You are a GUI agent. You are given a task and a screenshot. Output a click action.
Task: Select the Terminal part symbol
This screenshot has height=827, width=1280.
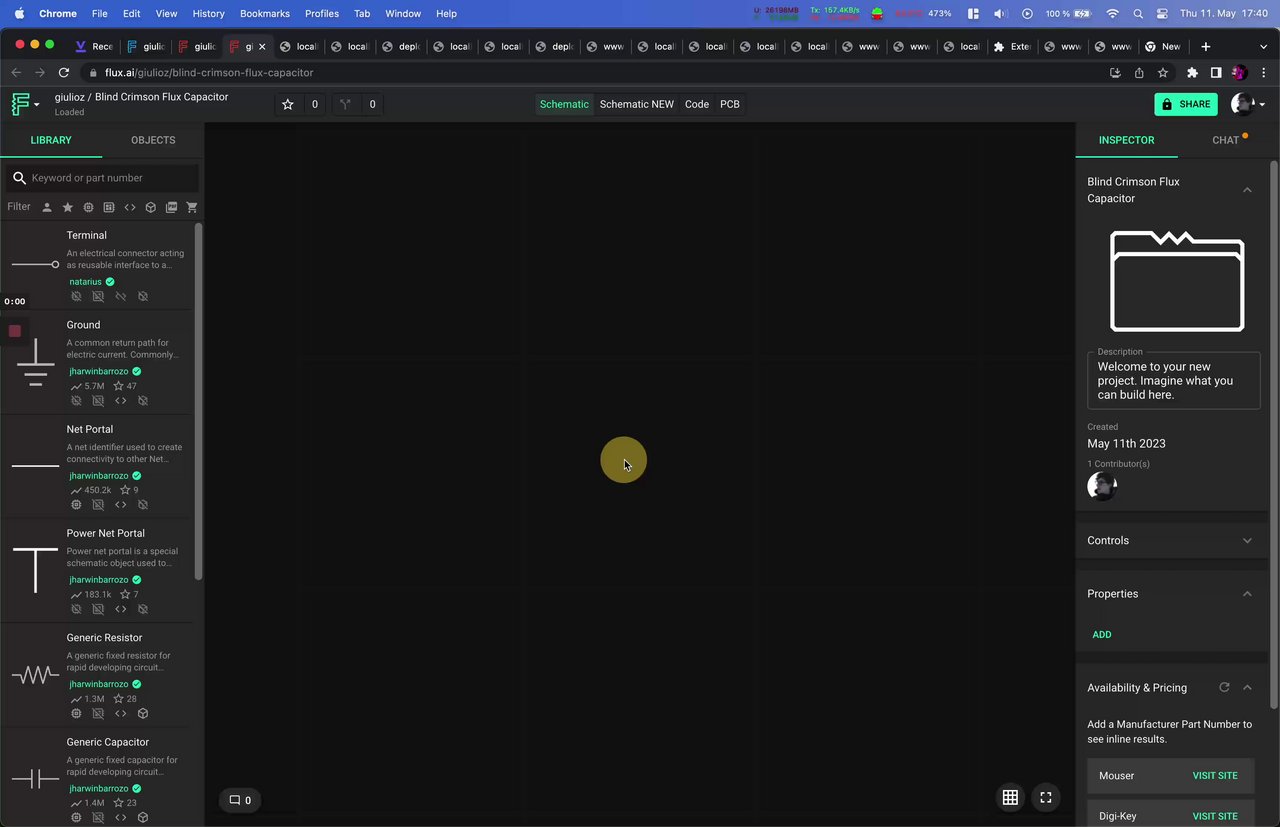[x=36, y=264]
